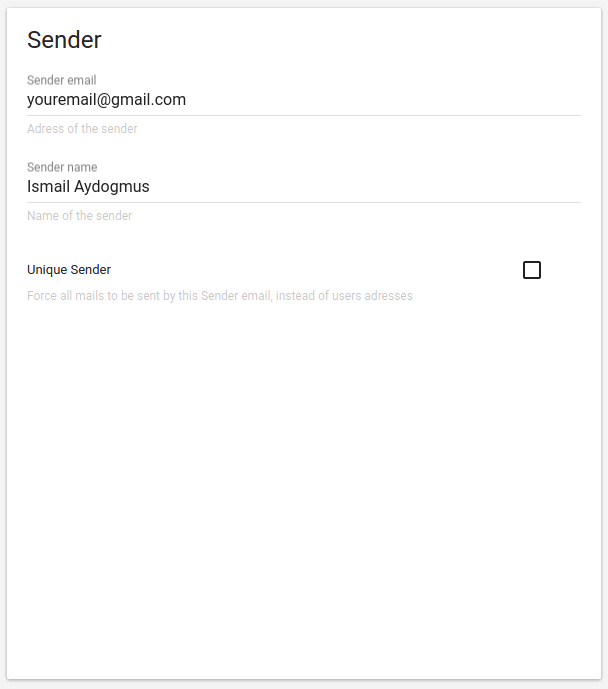The height and width of the screenshot is (689, 608).
Task: Click 'instead of users adresses' description text
Action: (344, 296)
